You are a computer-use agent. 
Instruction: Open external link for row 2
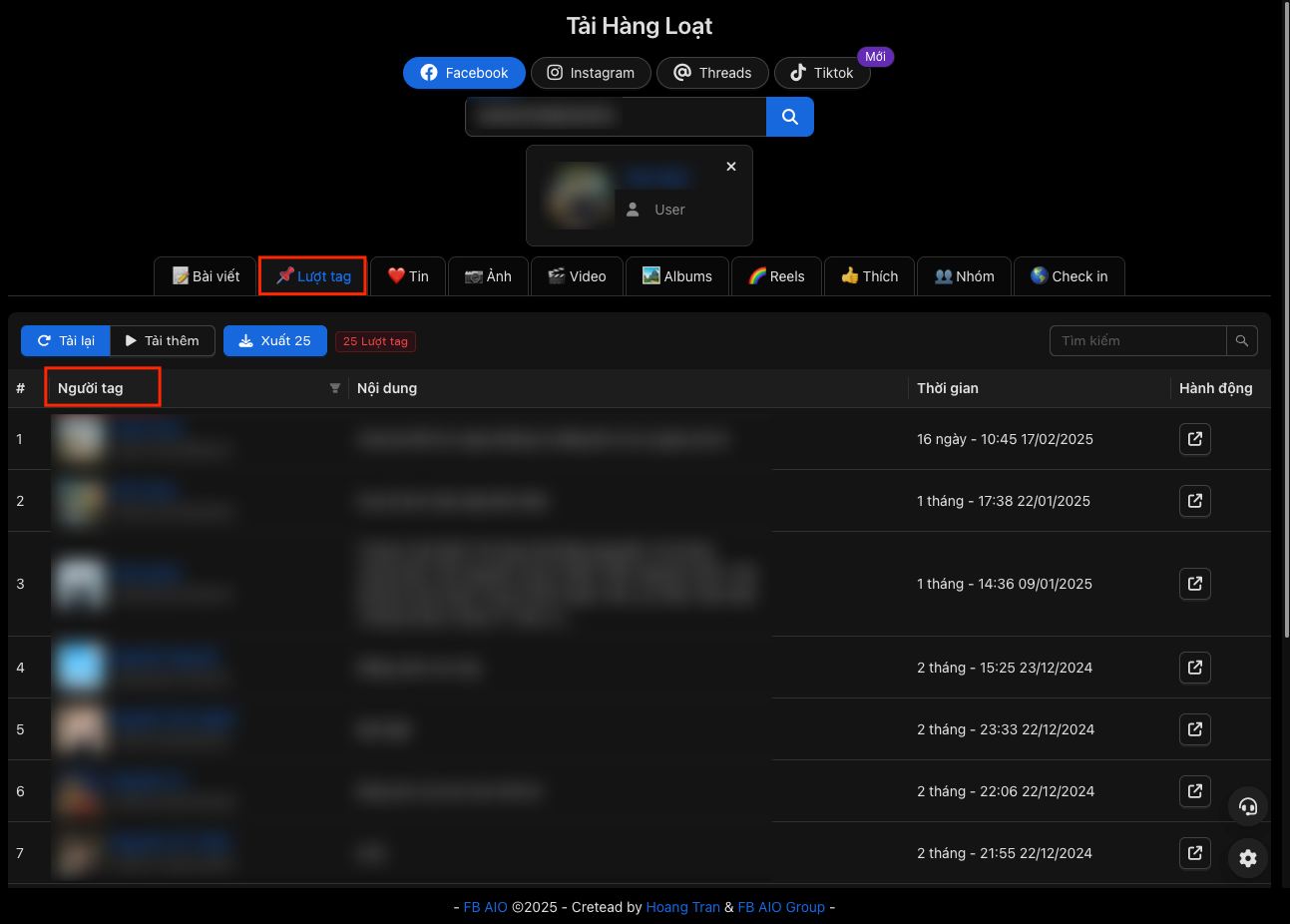point(1195,501)
